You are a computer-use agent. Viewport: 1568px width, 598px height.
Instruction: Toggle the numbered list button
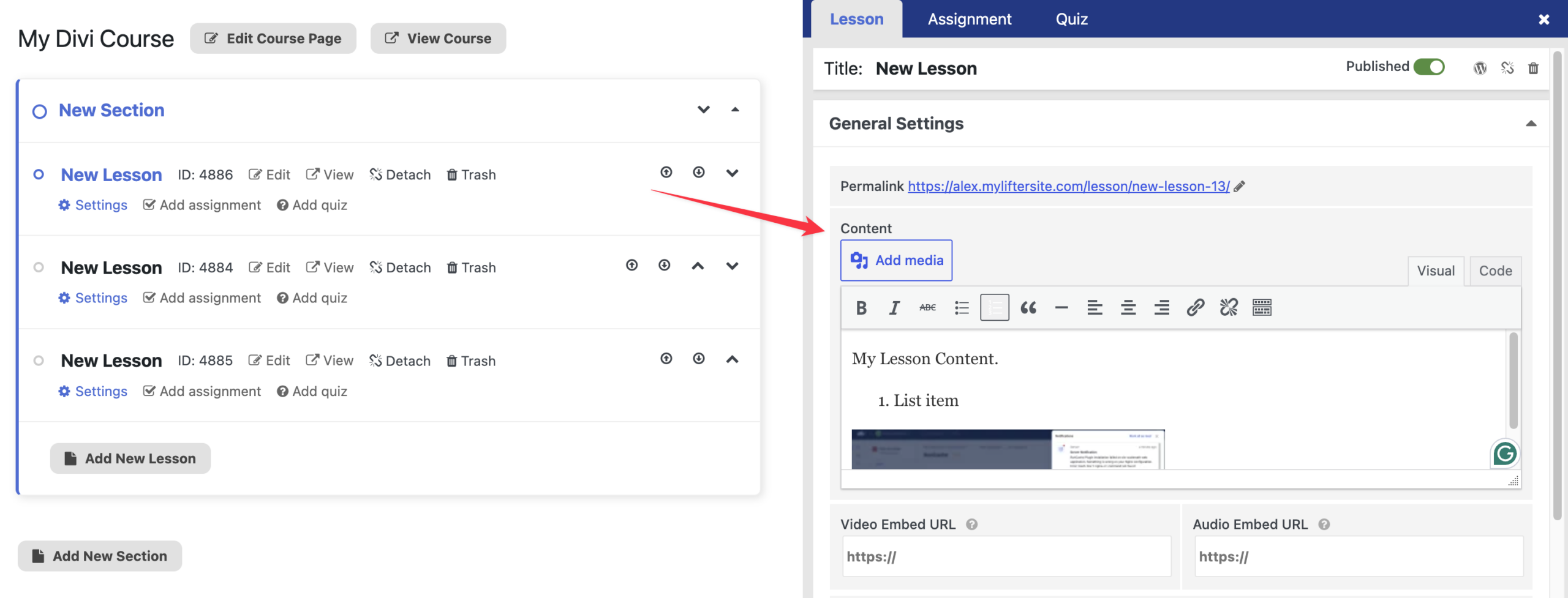click(x=995, y=307)
